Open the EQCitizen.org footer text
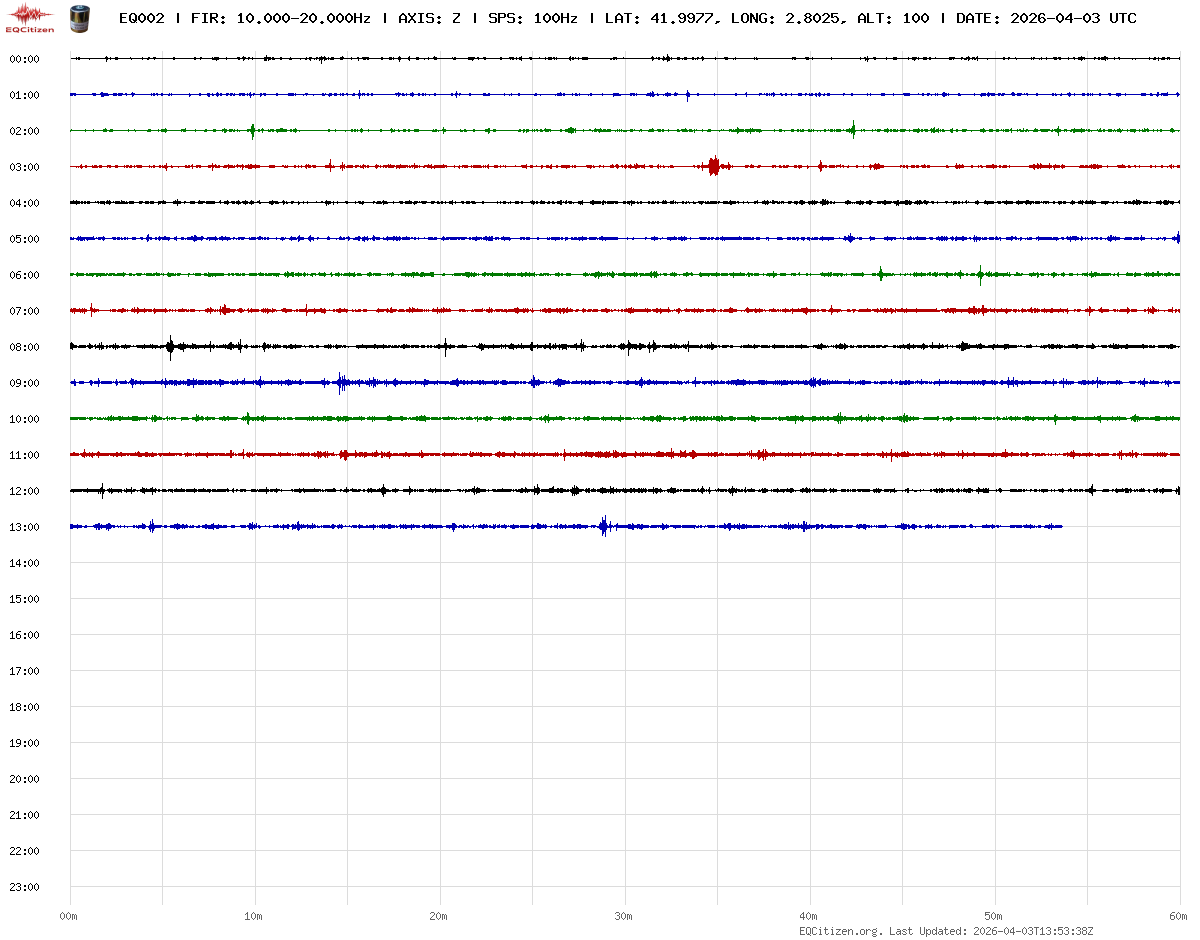This screenshot has width=1200, height=940. pyautogui.click(x=840, y=931)
